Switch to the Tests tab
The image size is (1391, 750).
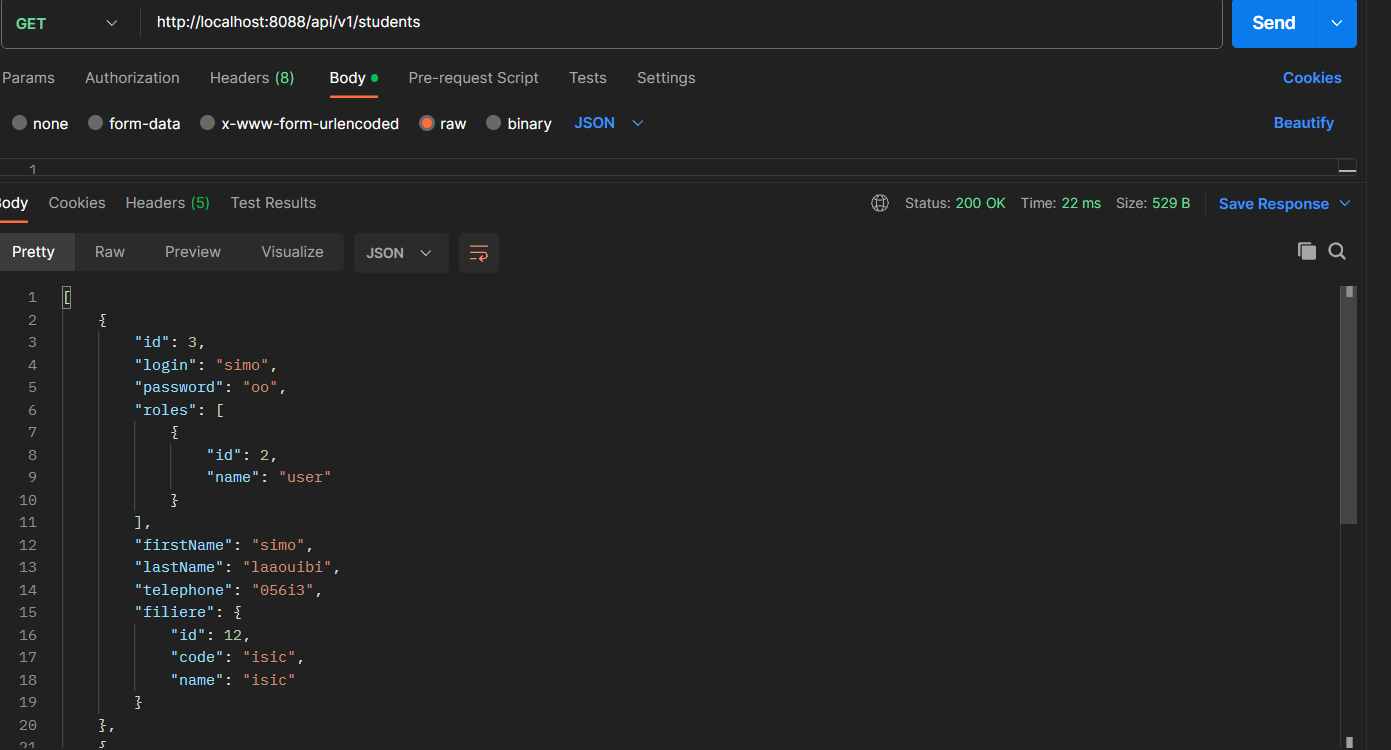[x=587, y=77]
